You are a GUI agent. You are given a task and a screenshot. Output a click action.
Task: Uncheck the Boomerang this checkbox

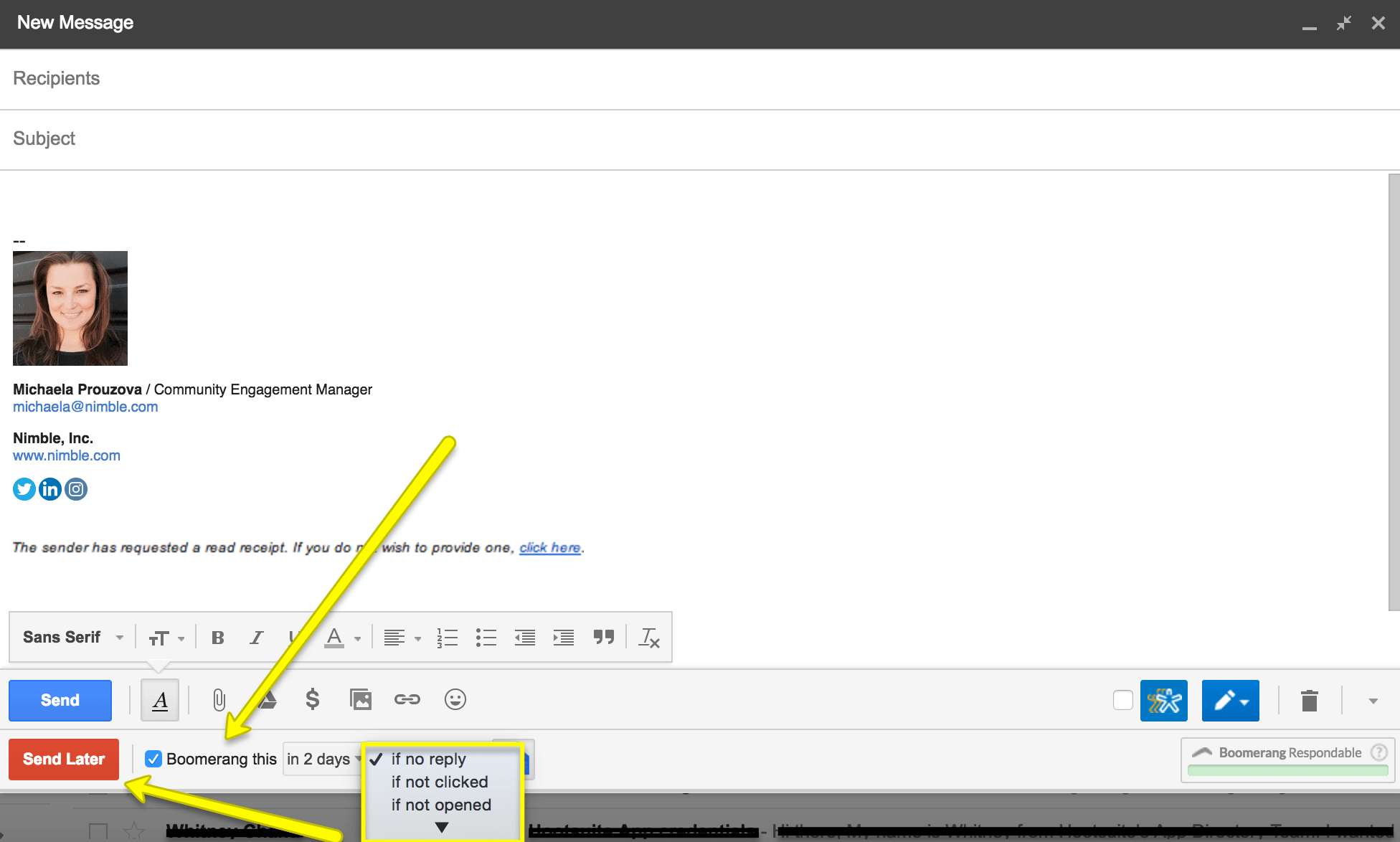(153, 759)
